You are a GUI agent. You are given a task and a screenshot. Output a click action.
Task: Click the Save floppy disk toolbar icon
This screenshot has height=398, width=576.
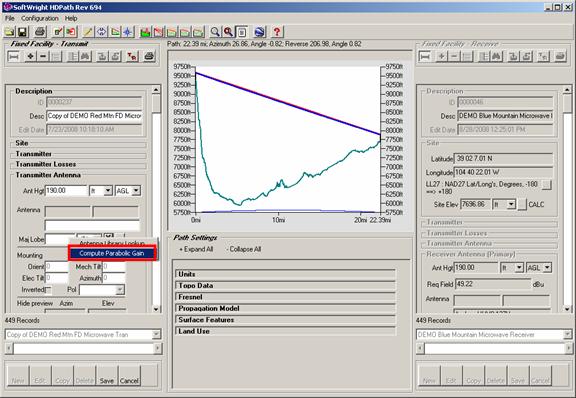click(22, 32)
